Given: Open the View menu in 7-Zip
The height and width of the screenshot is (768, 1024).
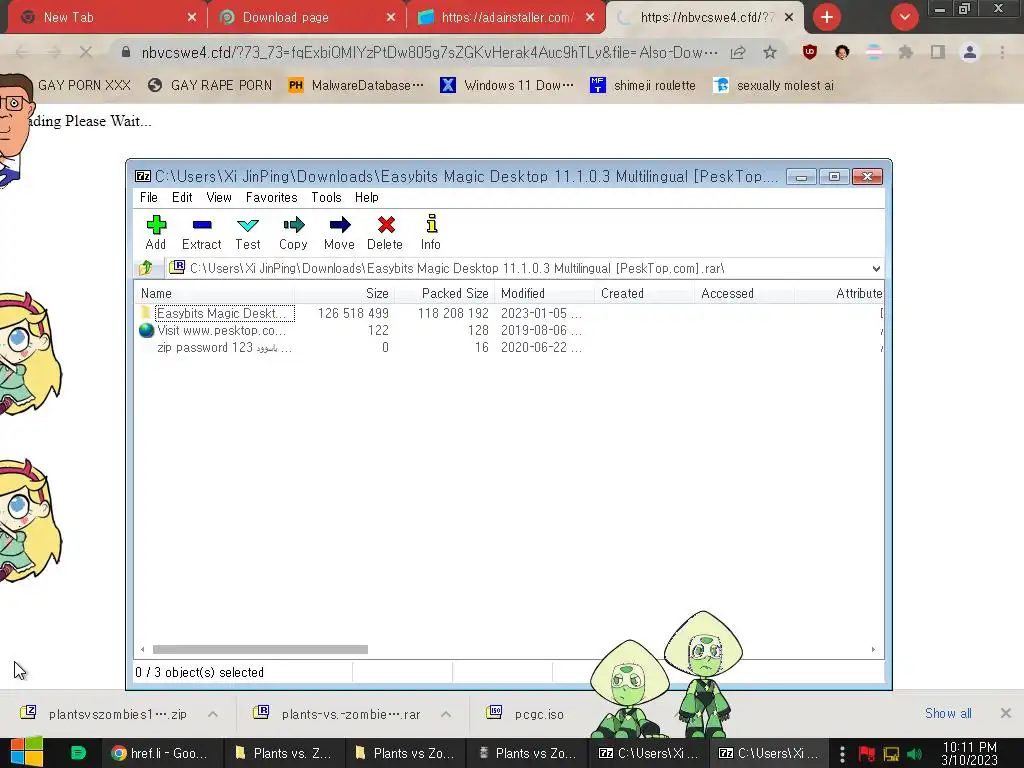Looking at the screenshot, I should (x=219, y=197).
